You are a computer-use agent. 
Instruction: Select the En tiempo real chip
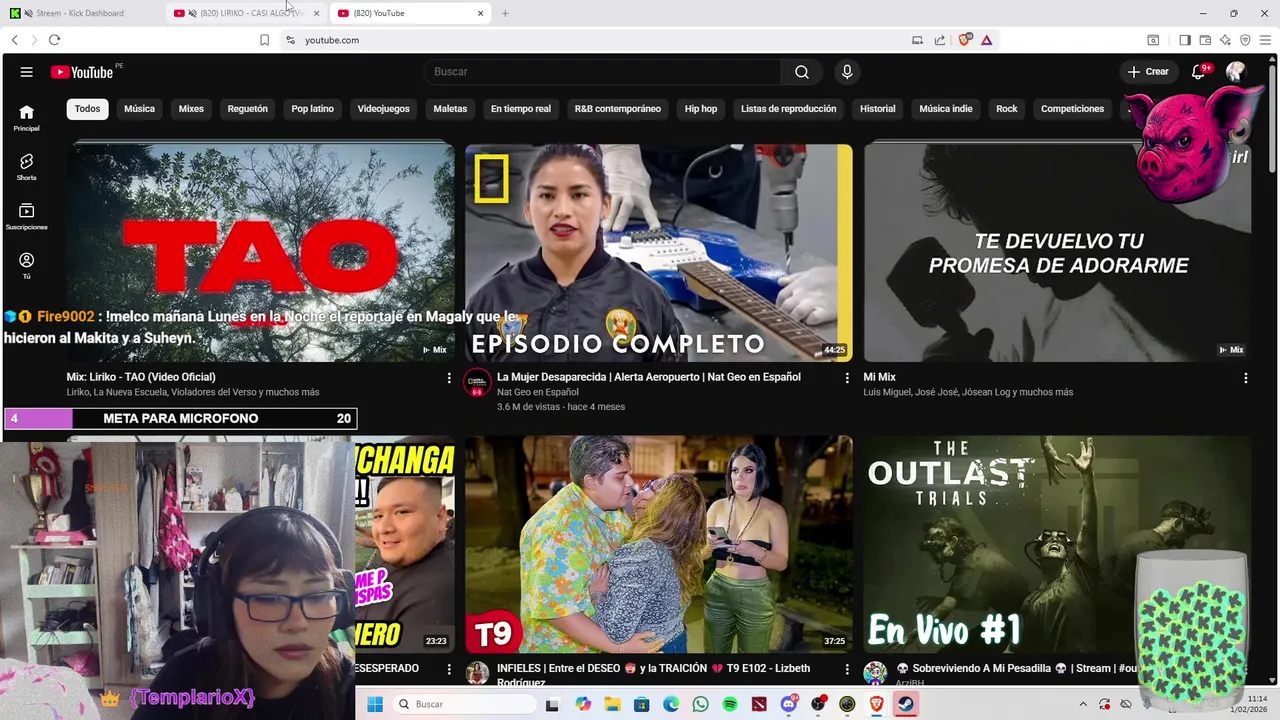click(x=521, y=109)
